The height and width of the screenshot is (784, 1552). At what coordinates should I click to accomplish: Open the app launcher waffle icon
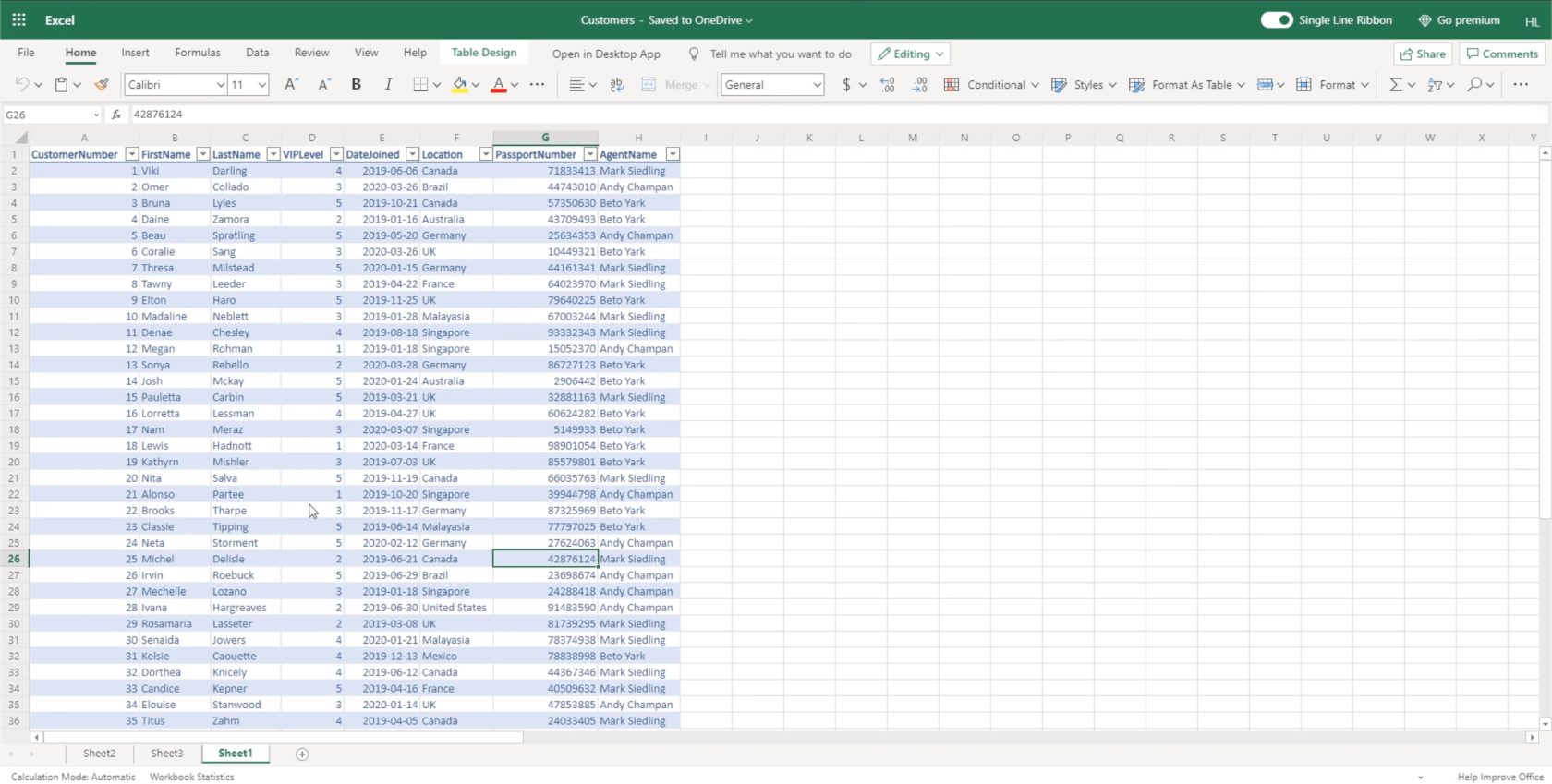pyautogui.click(x=18, y=19)
